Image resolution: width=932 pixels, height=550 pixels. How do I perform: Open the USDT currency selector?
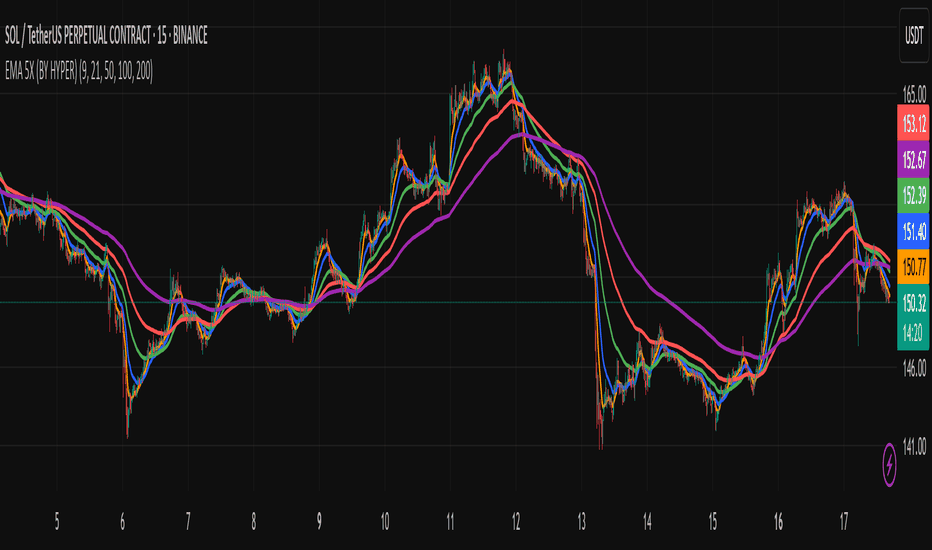[x=914, y=36]
